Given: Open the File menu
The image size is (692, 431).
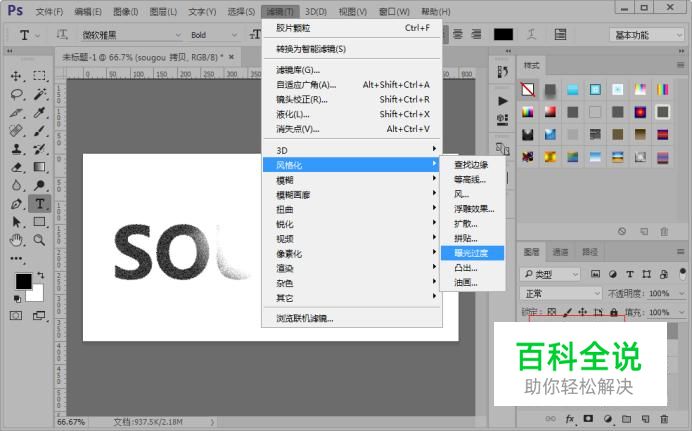Looking at the screenshot, I should coord(49,11).
